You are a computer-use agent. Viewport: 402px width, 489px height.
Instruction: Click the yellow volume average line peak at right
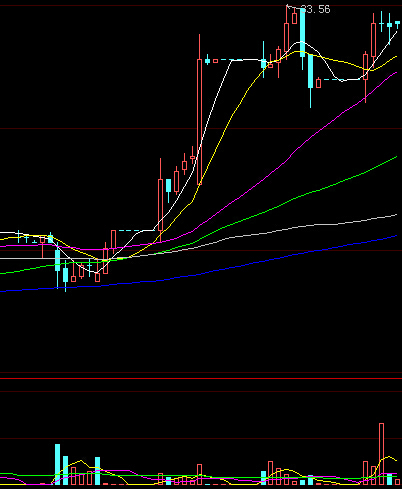pos(388,457)
